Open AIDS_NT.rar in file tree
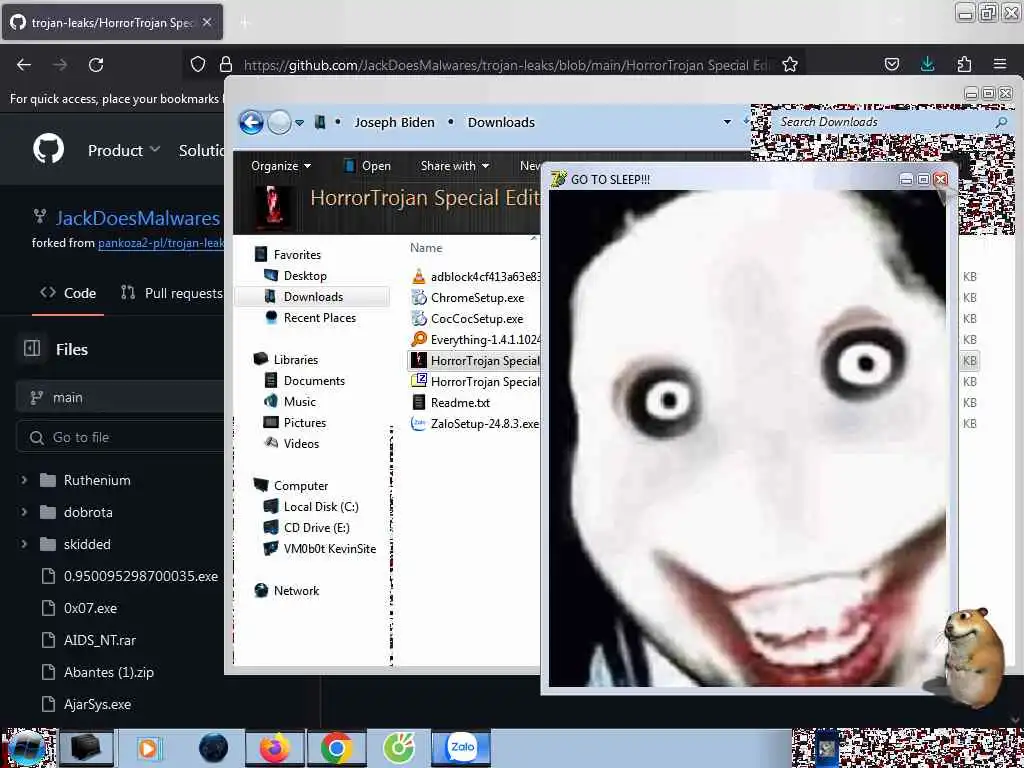Viewport: 1024px width, 768px height. [100, 640]
